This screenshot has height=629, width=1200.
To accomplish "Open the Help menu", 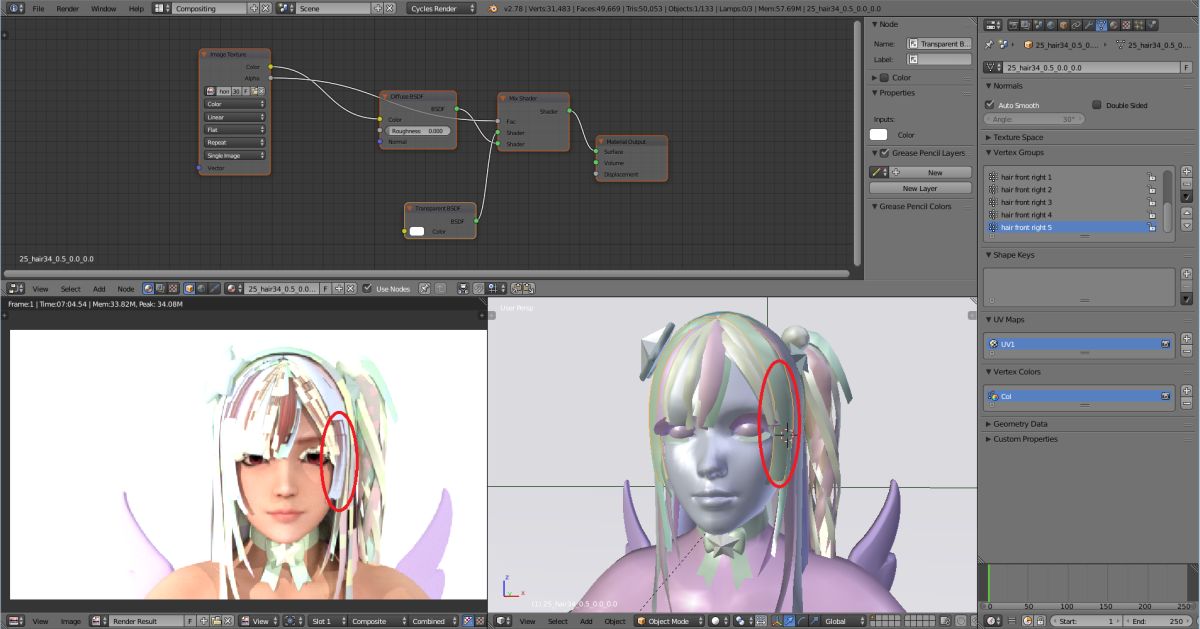I will tap(136, 8).
